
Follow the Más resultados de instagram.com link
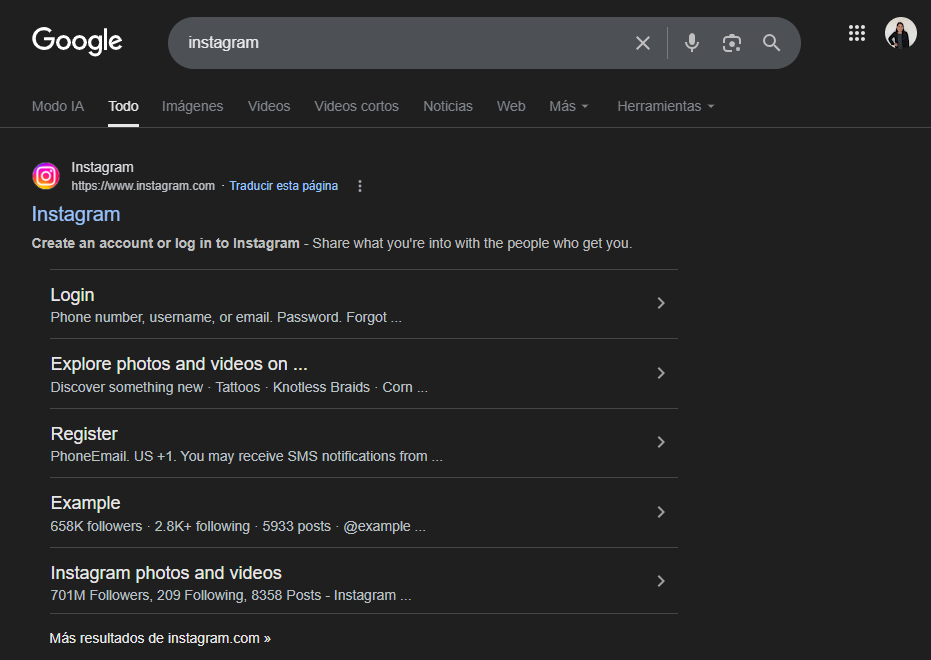coord(160,637)
